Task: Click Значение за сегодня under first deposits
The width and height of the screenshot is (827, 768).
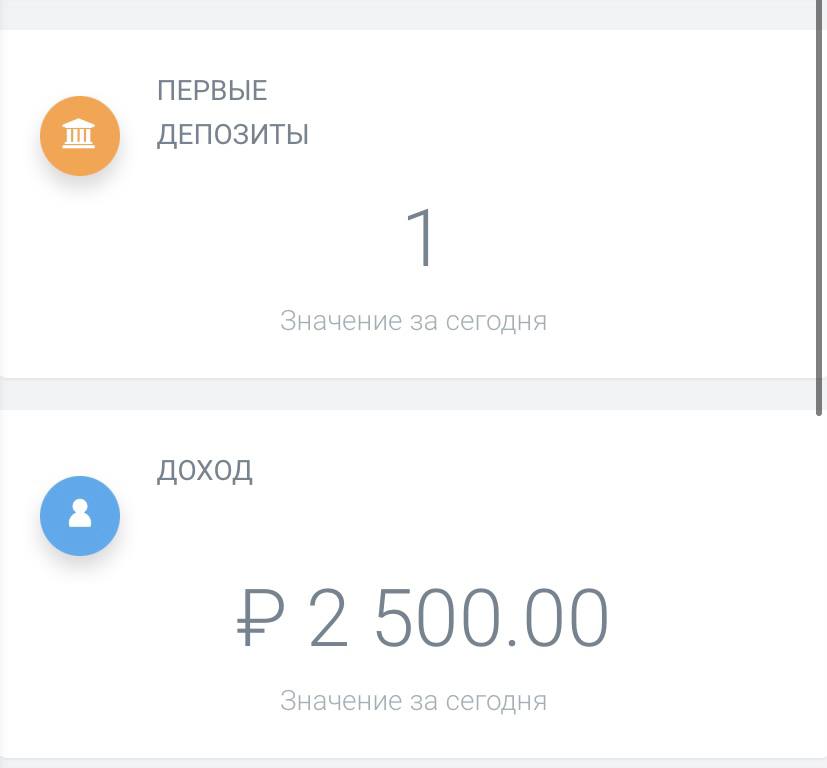Action: coord(413,321)
